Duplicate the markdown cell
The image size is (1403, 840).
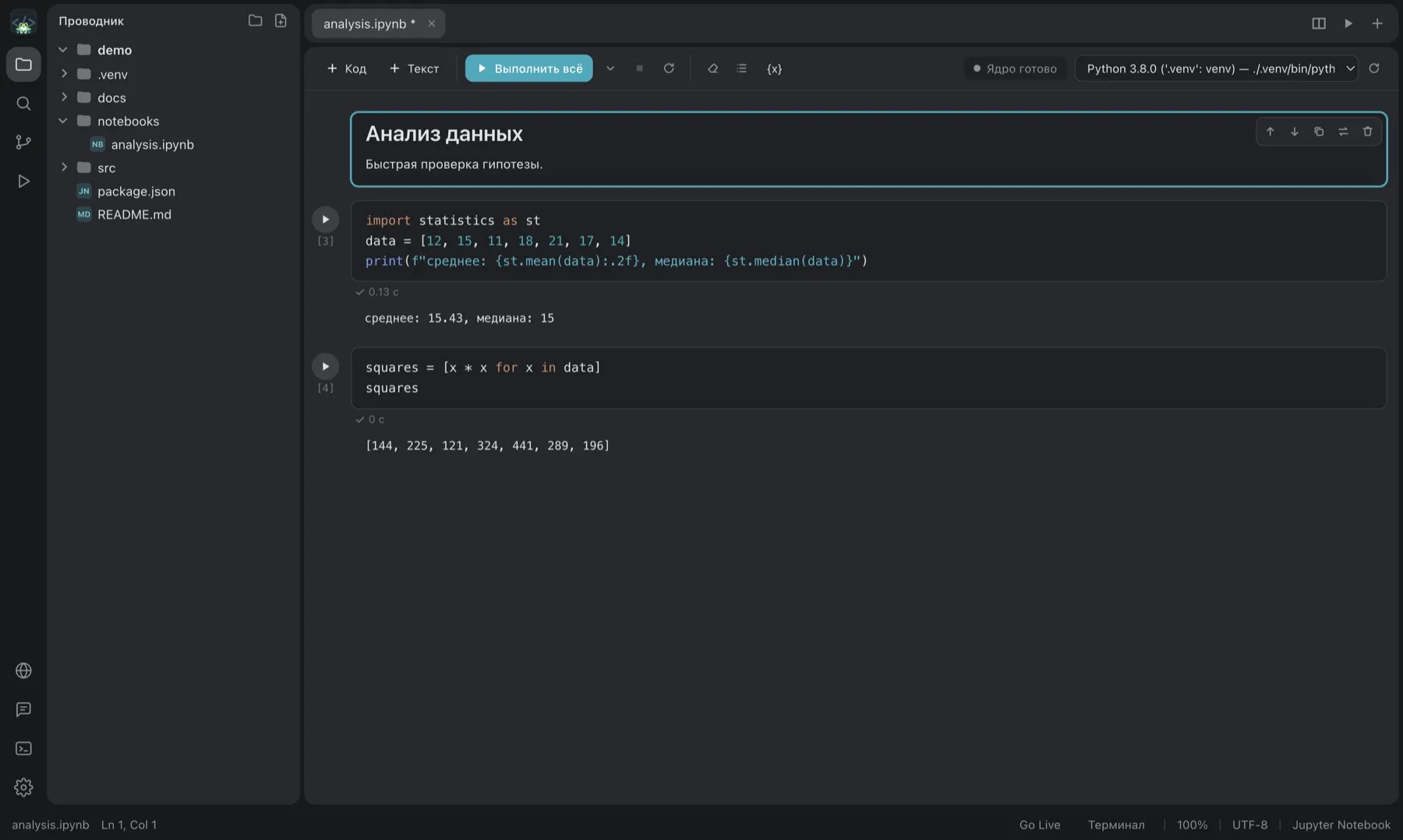click(x=1319, y=132)
